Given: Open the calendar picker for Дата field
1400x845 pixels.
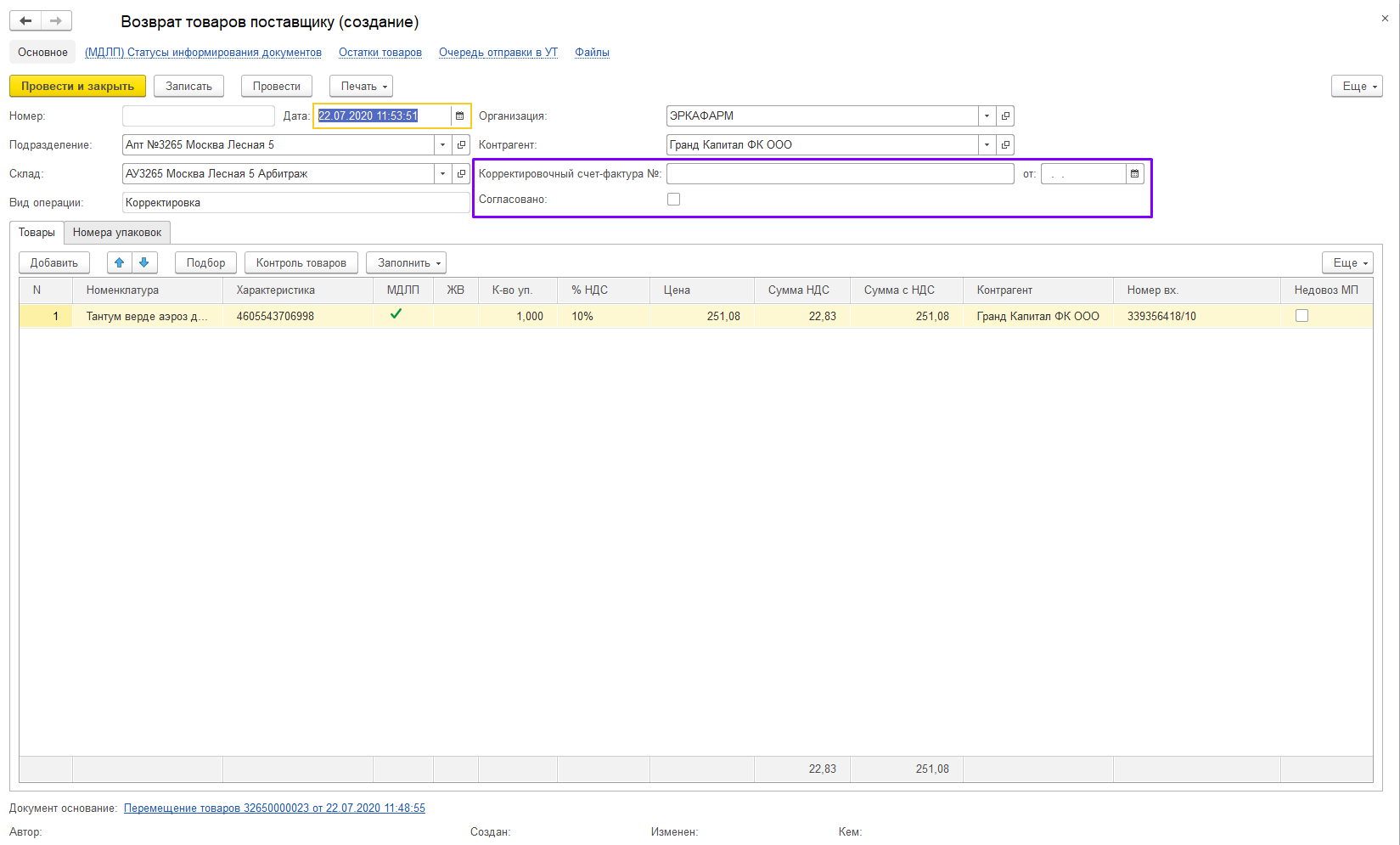Looking at the screenshot, I should click(460, 116).
